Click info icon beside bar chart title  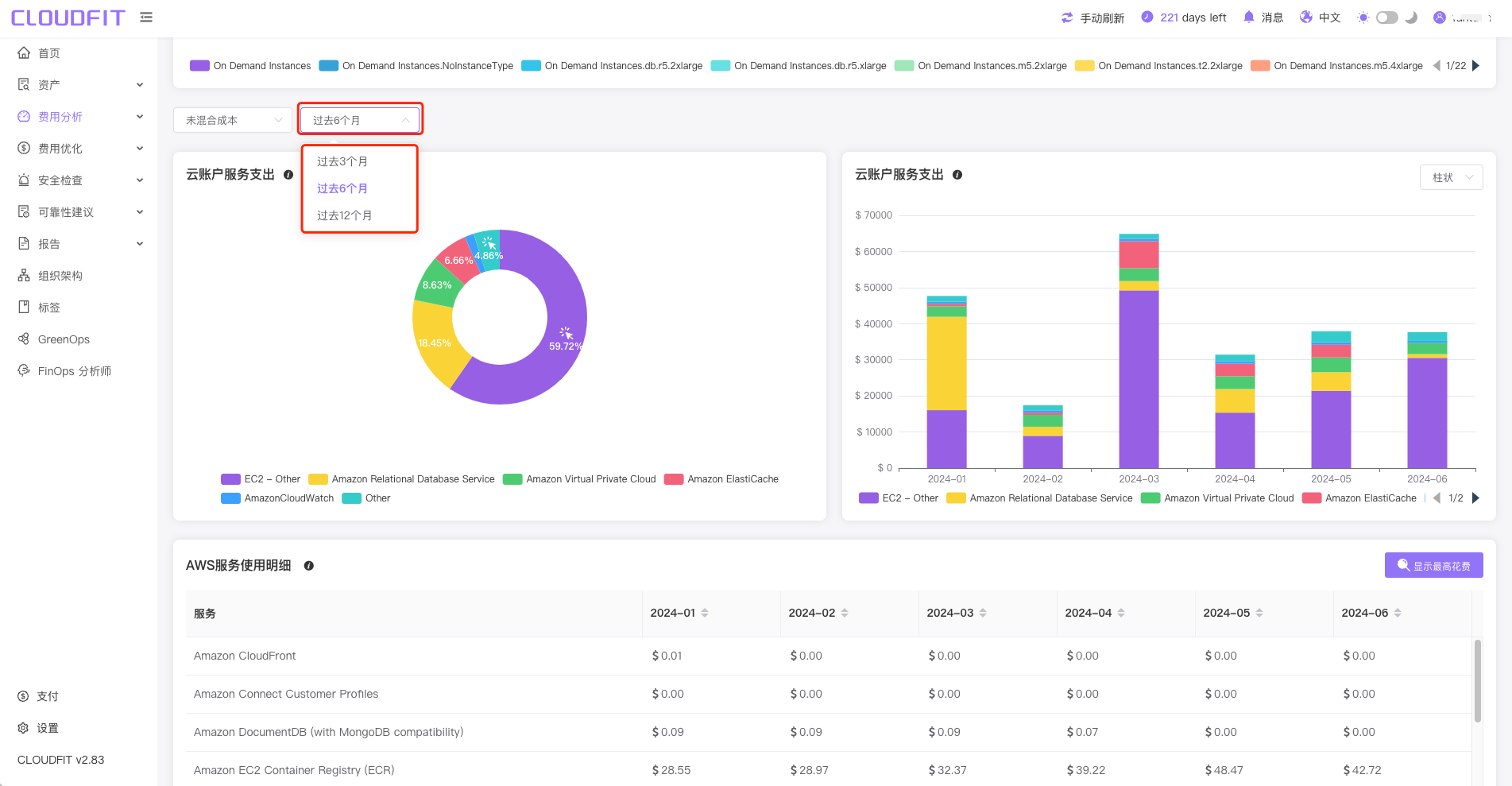click(x=957, y=175)
